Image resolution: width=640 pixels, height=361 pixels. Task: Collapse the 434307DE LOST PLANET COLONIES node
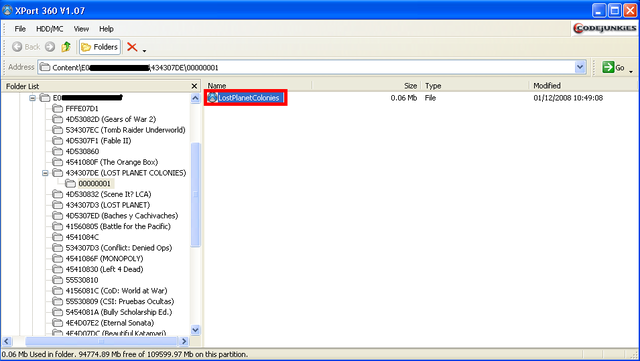tap(45, 173)
